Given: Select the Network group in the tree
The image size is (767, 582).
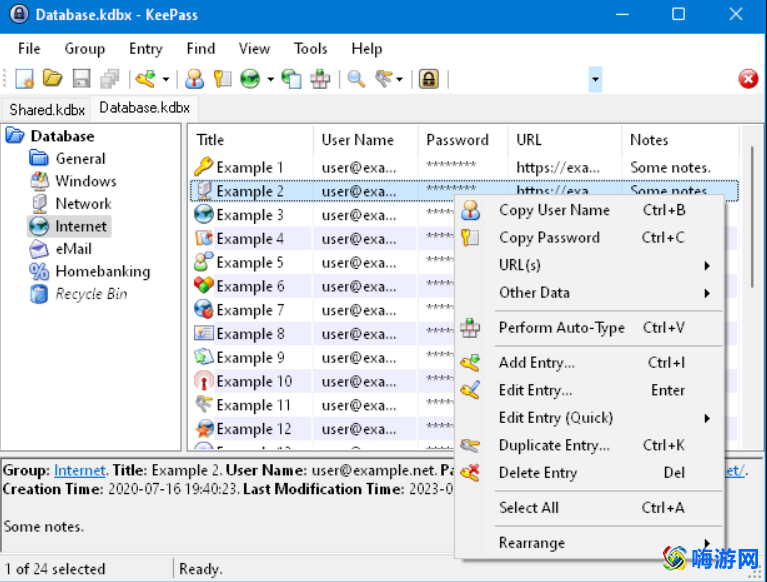Looking at the screenshot, I should [x=83, y=203].
